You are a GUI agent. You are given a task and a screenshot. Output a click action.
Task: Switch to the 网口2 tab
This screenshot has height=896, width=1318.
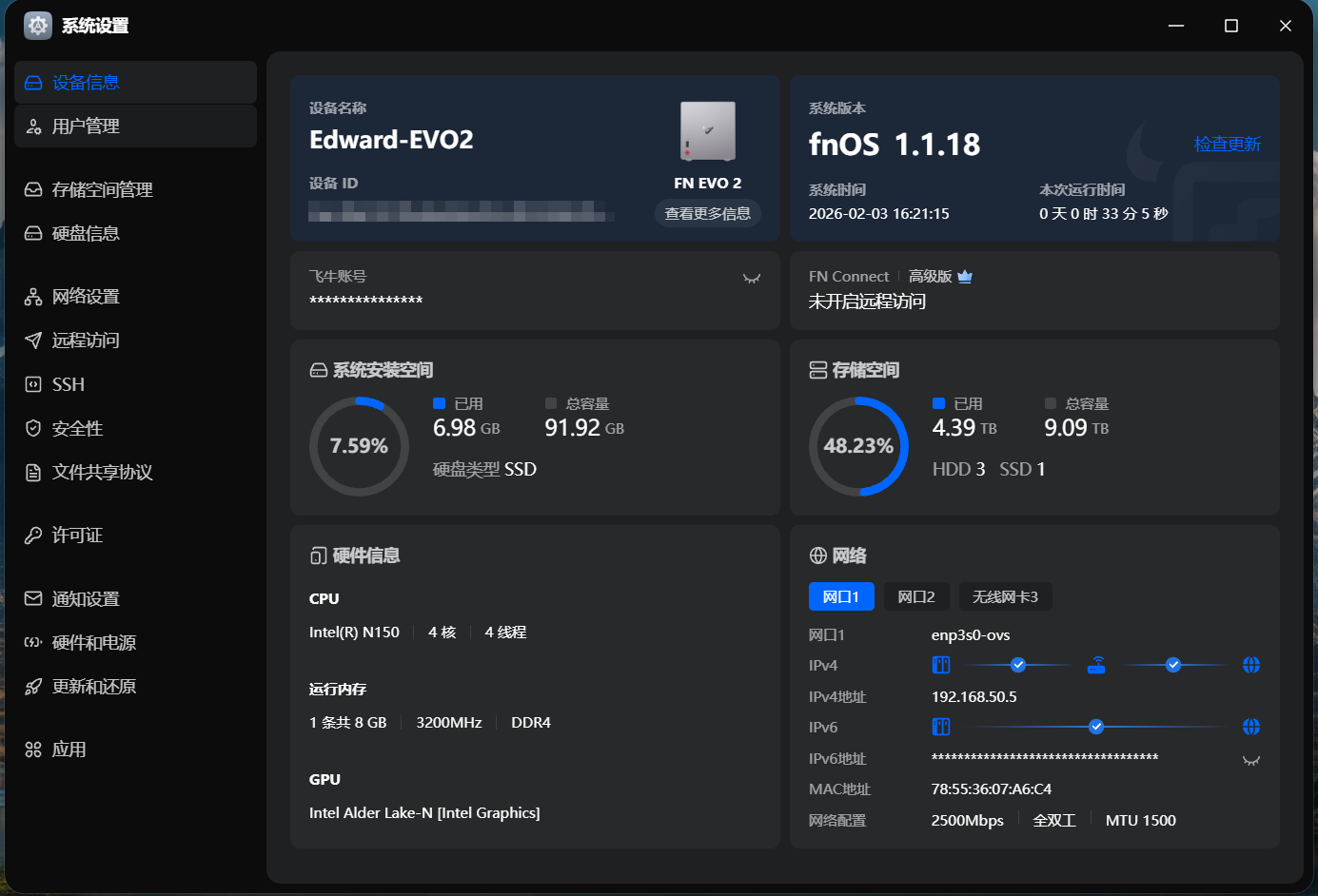915,596
